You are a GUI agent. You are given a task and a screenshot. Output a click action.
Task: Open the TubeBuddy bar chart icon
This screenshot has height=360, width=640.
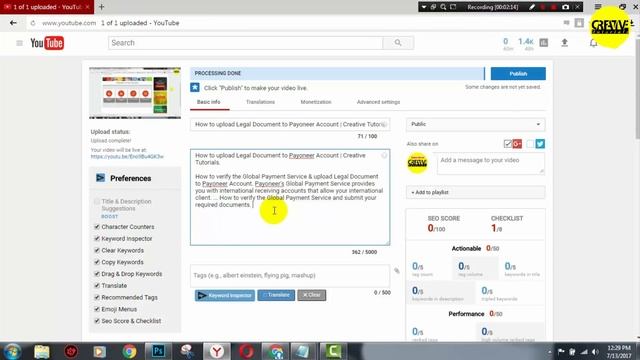coord(544,42)
